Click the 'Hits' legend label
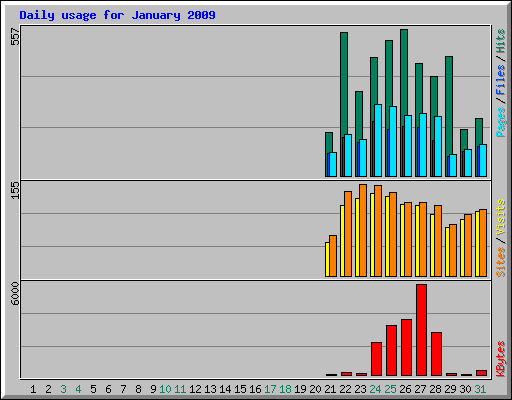 [501, 41]
